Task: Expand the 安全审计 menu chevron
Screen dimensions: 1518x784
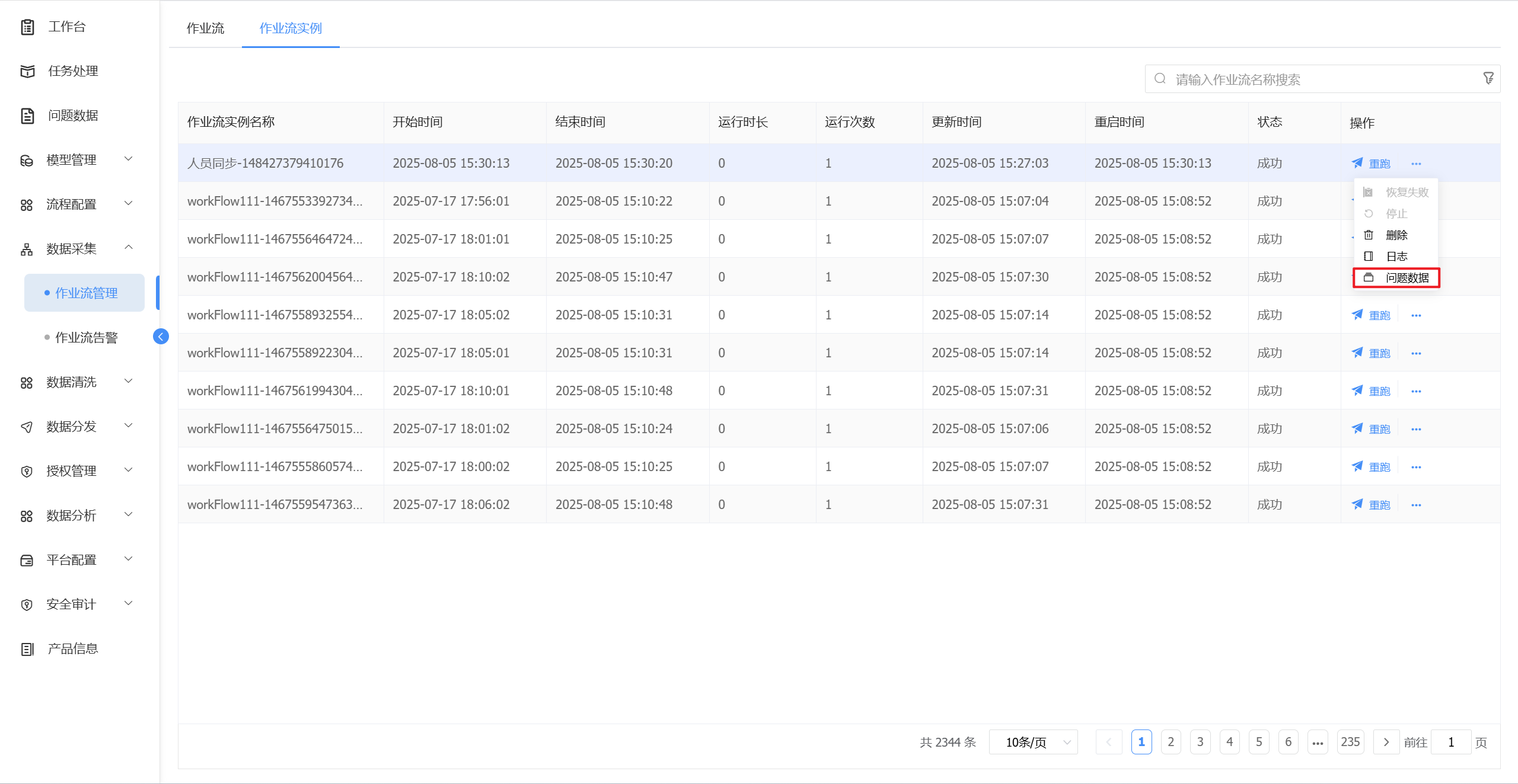Action: tap(128, 603)
